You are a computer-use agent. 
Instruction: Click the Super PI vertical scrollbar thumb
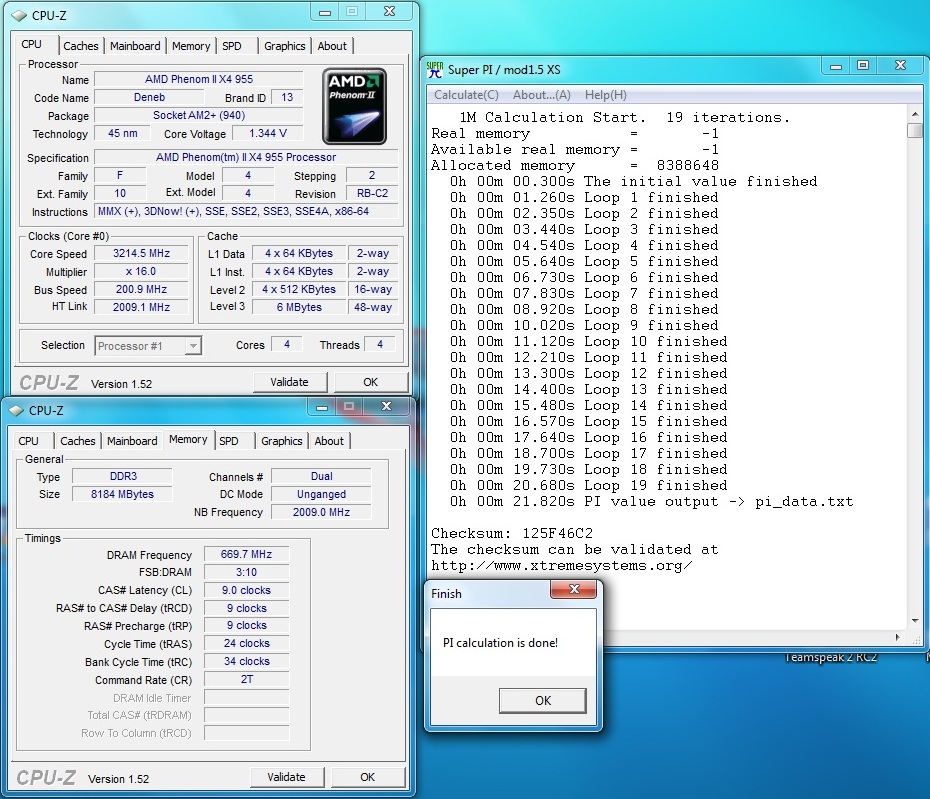(915, 130)
